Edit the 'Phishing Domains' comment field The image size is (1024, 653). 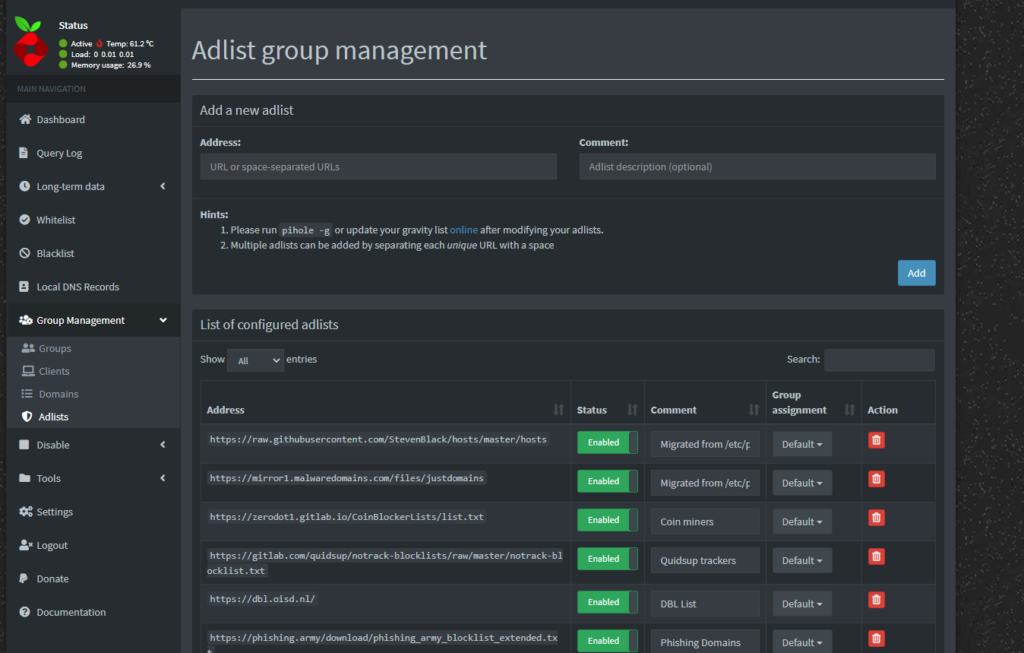coord(705,642)
